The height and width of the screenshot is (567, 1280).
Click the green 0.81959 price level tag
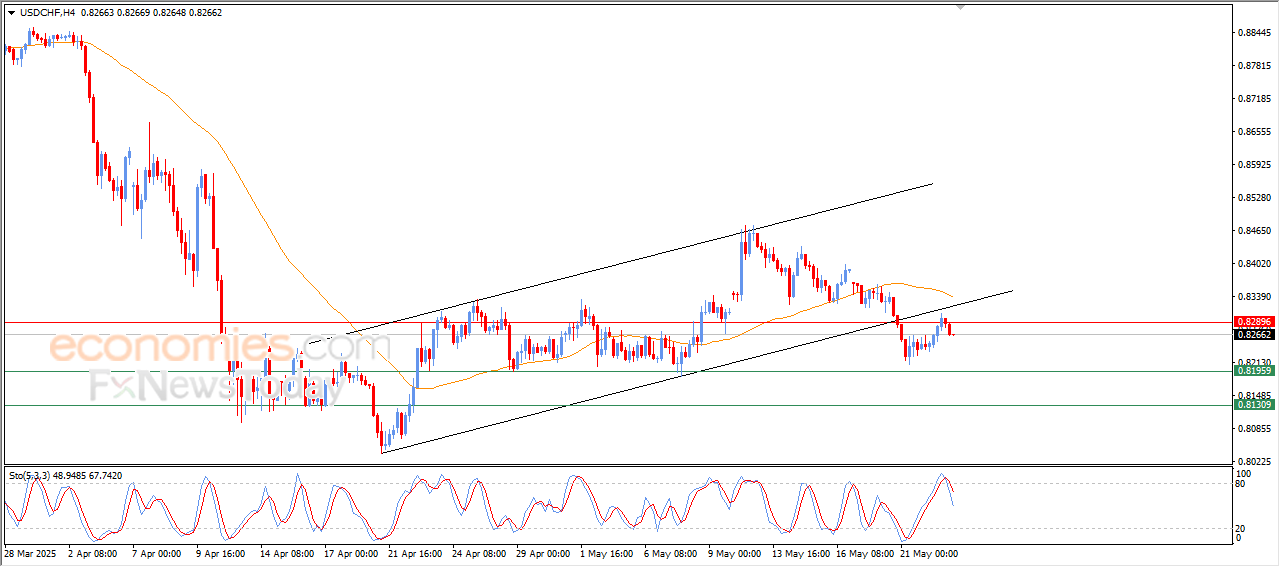tap(1254, 370)
